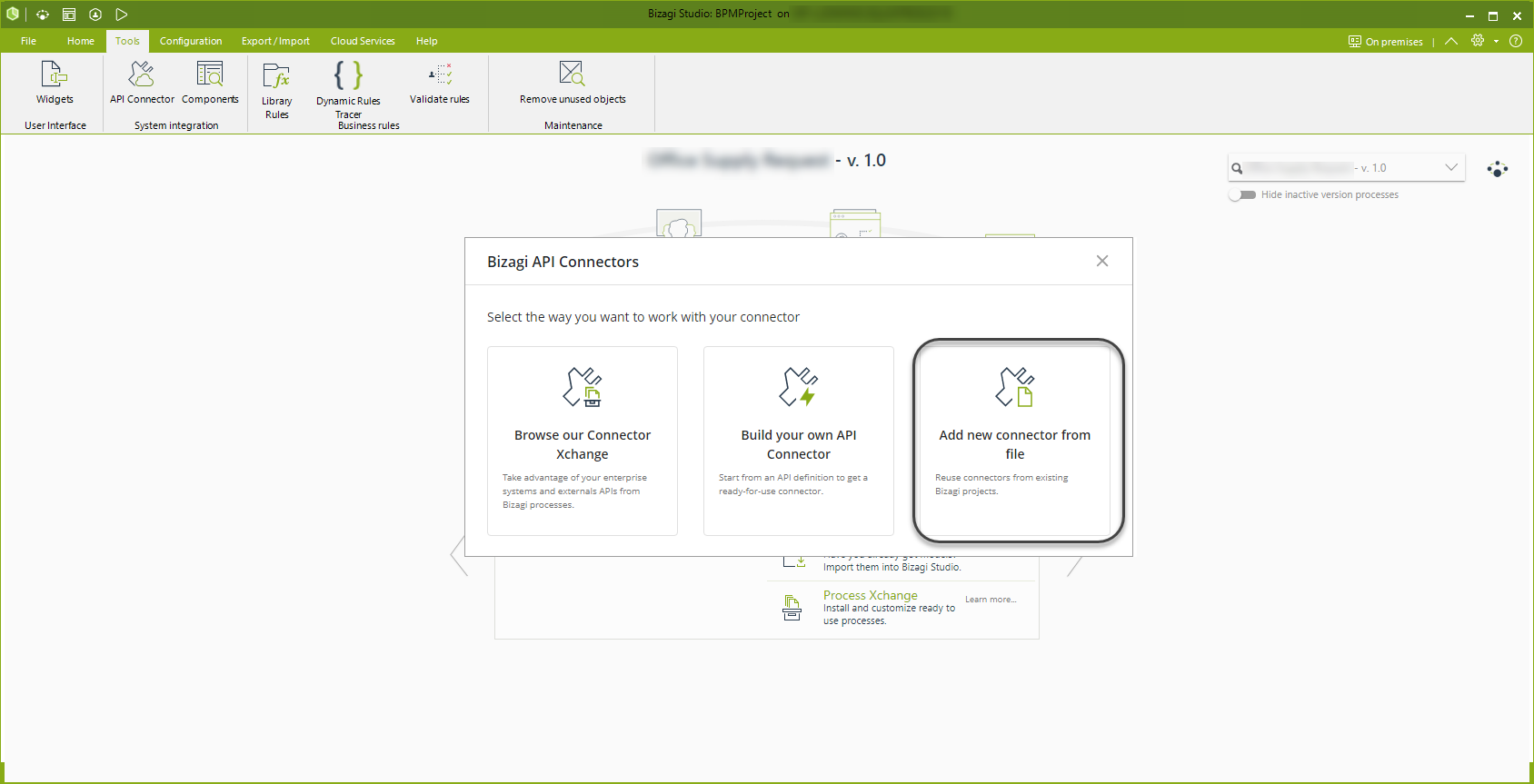
Task: Choose Add new connector from file card
Action: (x=1015, y=441)
